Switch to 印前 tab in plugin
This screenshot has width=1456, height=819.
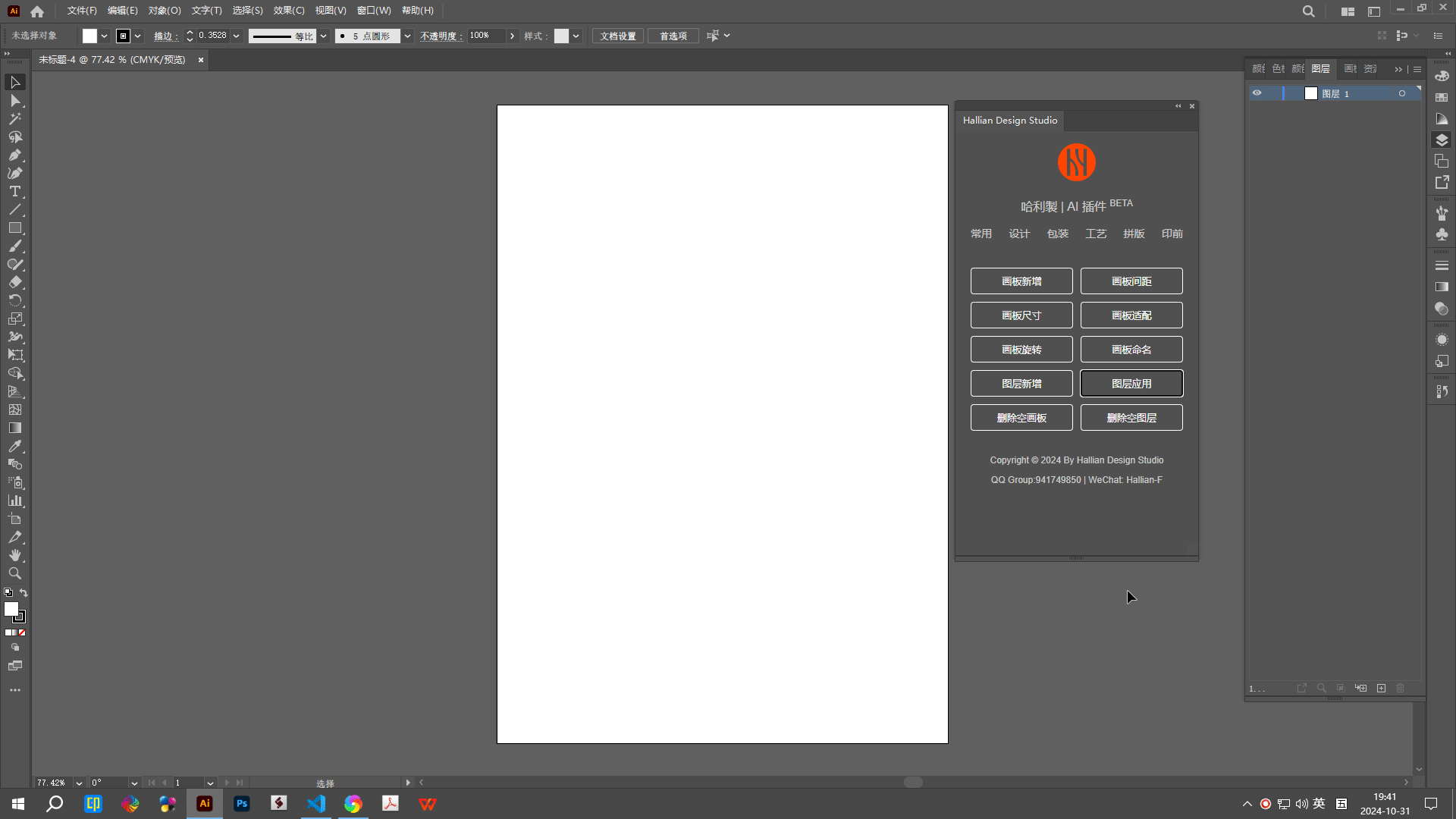click(1172, 234)
